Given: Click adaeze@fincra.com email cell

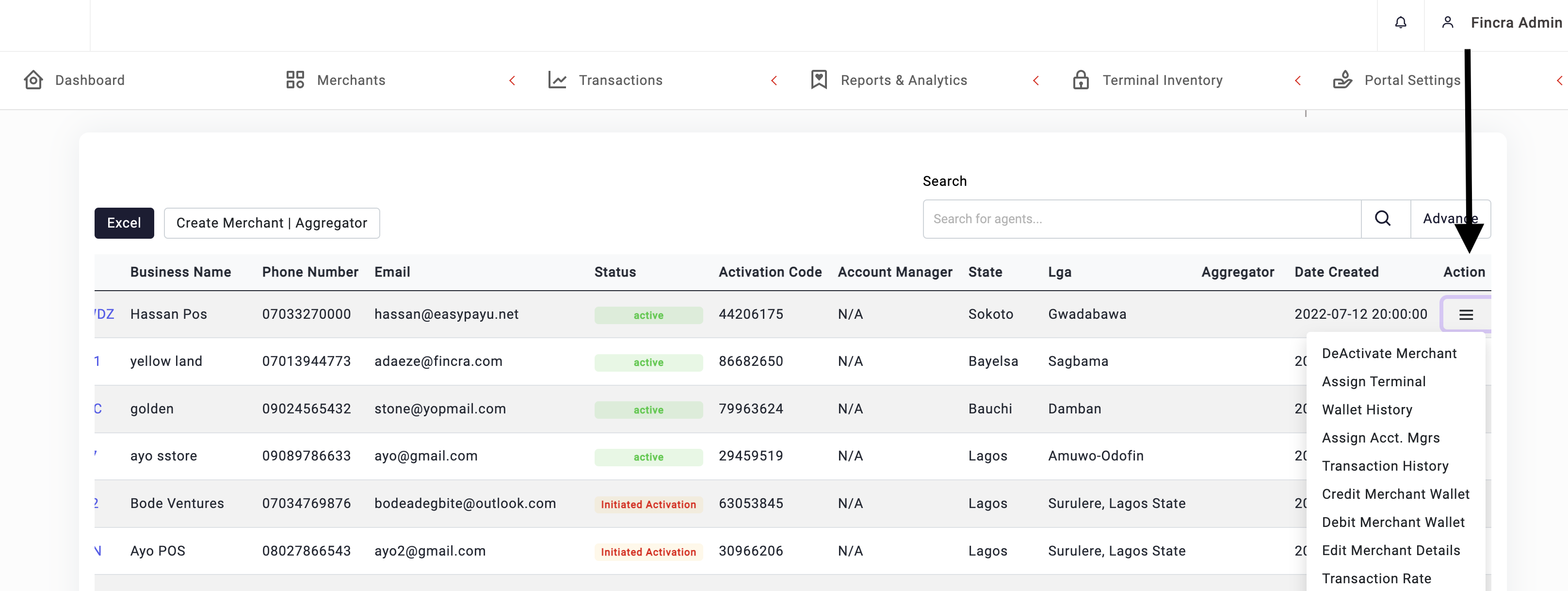Looking at the screenshot, I should [x=438, y=361].
